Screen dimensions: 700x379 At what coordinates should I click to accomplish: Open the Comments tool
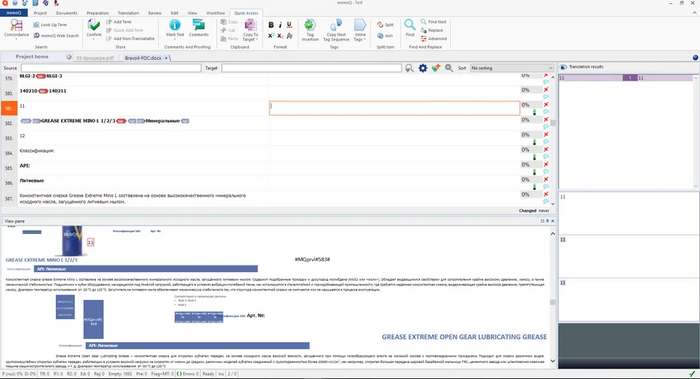tap(199, 28)
